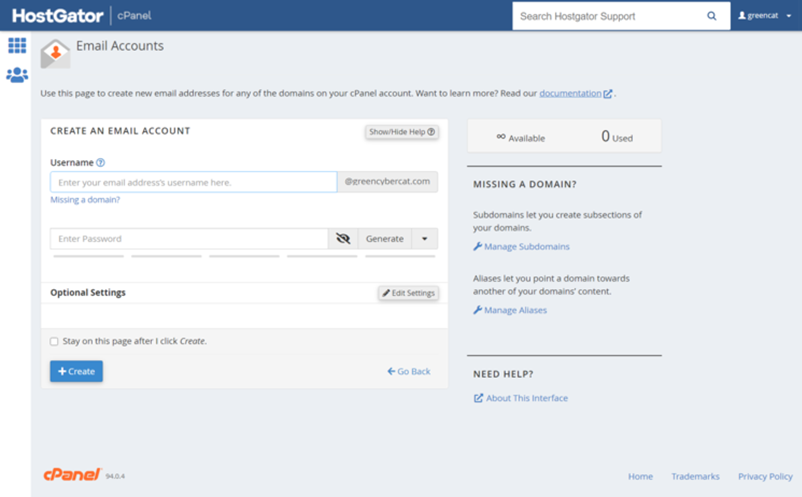This screenshot has width=802, height=497.
Task: Click the Available infinity counter text
Action: pyautogui.click(x=521, y=138)
